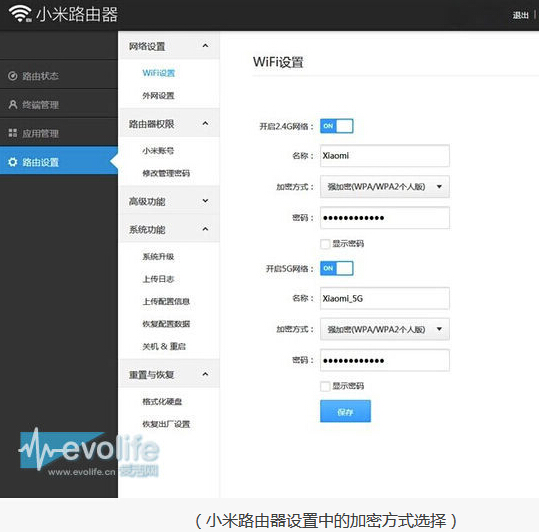
Task: Click the 5G name field Xiaomi_5G
Action: (x=385, y=298)
